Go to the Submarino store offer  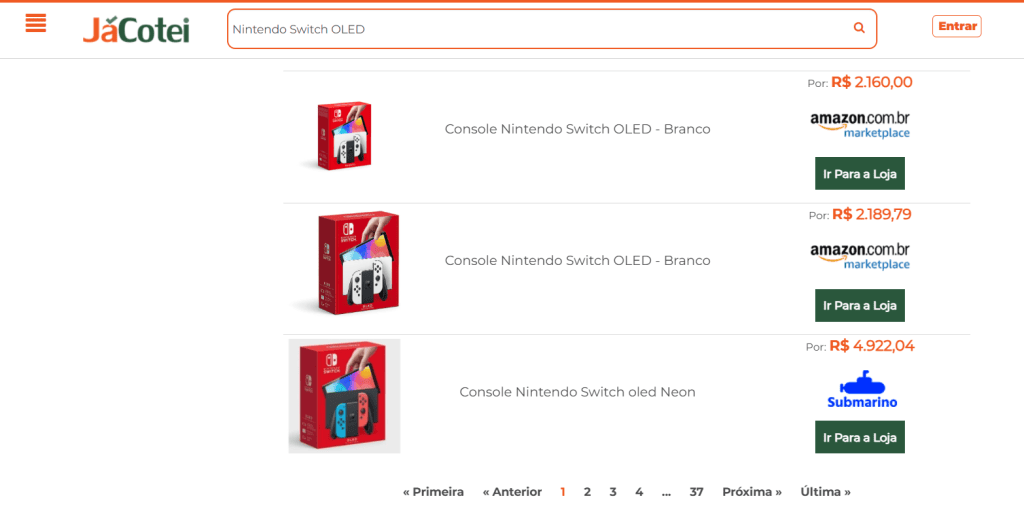pyautogui.click(x=859, y=438)
